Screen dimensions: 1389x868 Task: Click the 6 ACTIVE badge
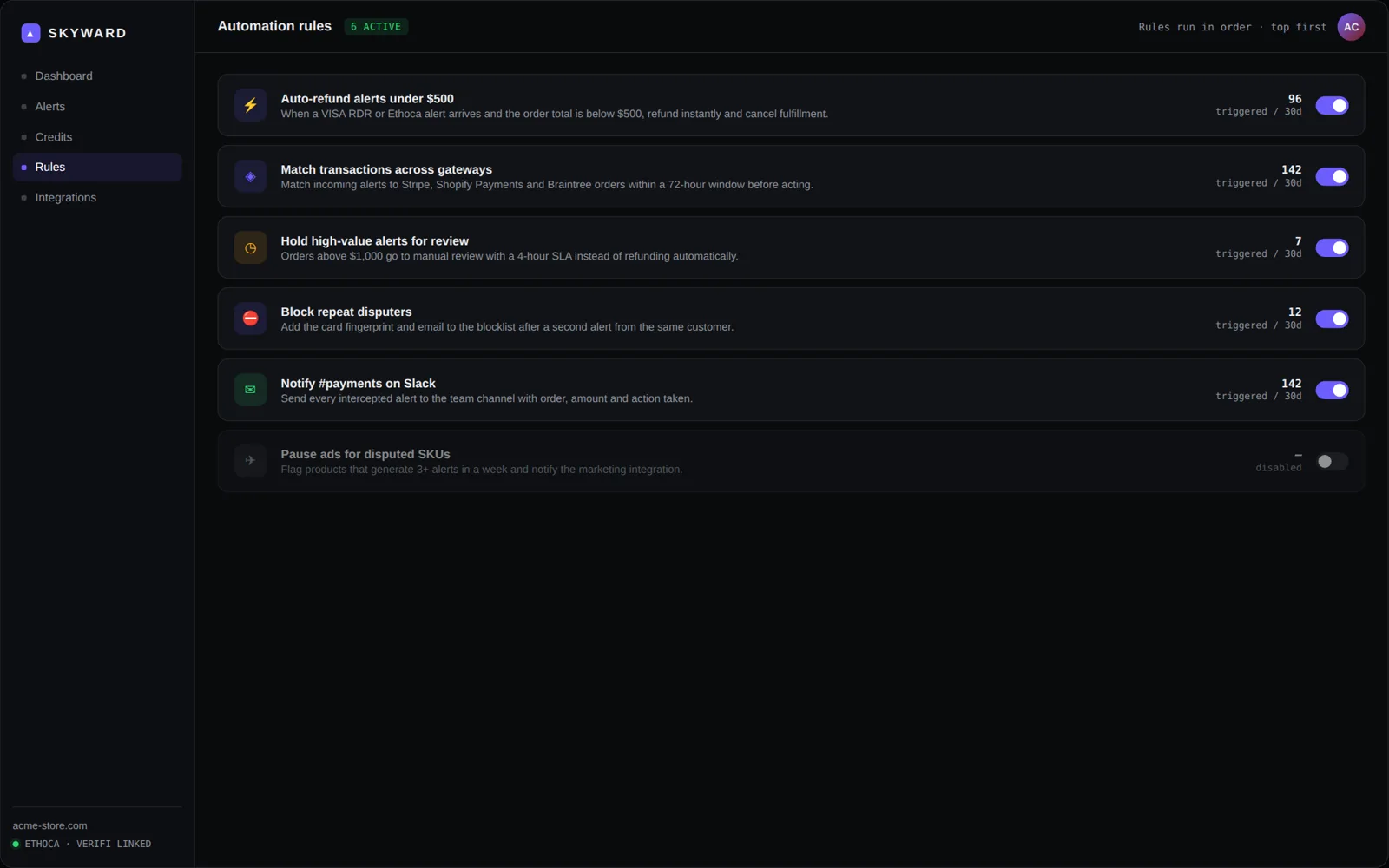tap(376, 27)
